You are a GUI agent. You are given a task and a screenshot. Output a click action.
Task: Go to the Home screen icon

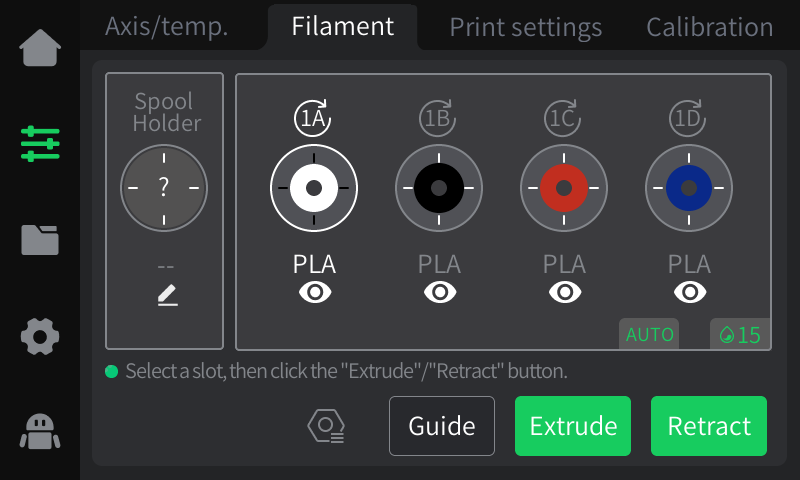point(40,48)
